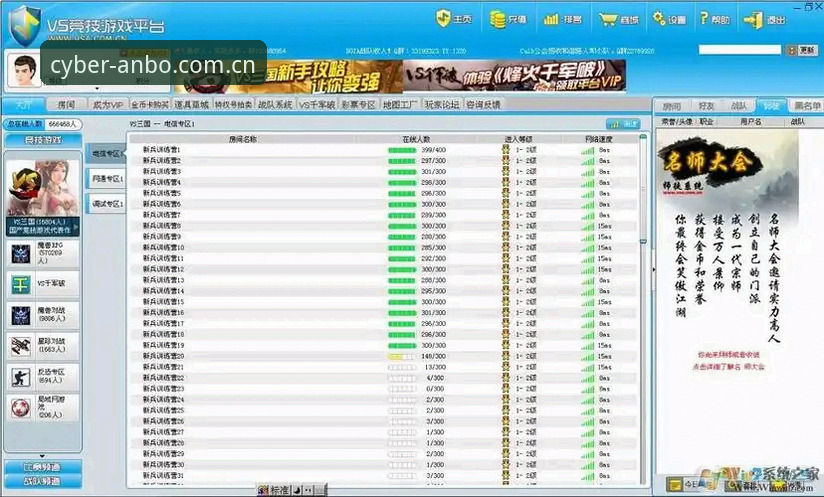Screen dimensions: 824x497
Task: Click the 退出 exit door icon
Action: point(753,20)
